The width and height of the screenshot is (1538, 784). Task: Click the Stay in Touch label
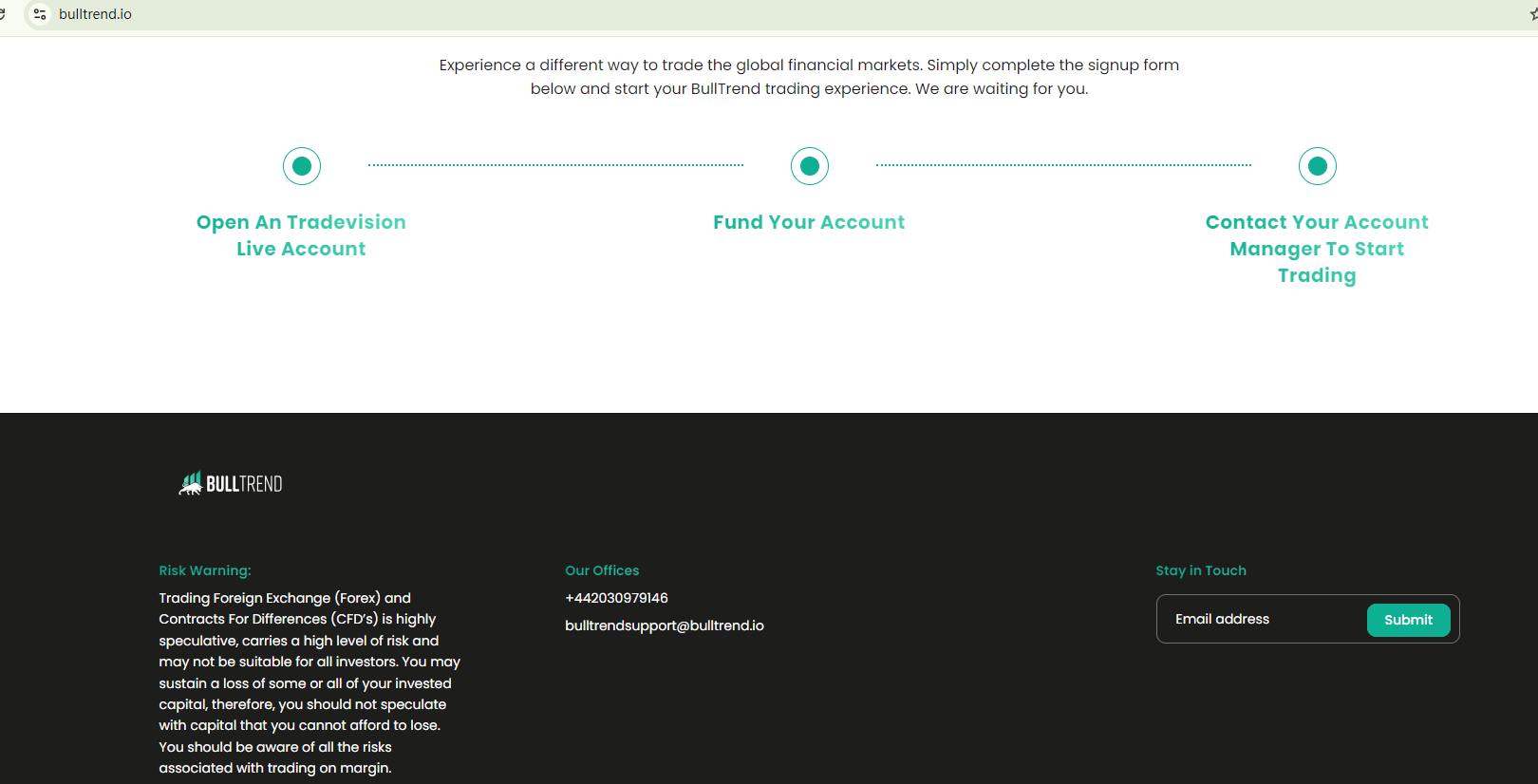click(x=1201, y=570)
